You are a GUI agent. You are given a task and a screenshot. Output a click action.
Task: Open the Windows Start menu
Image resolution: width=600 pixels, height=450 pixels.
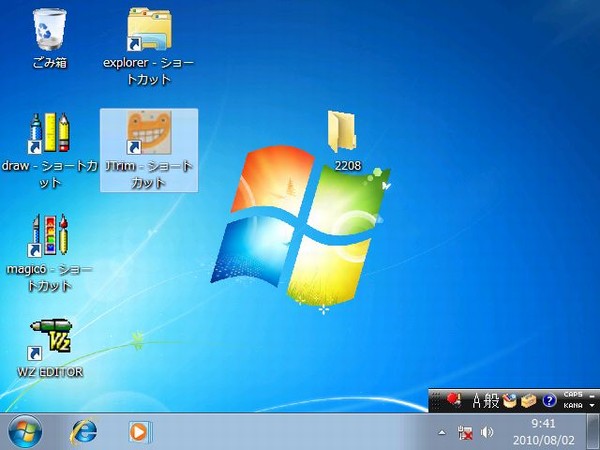coord(25,432)
